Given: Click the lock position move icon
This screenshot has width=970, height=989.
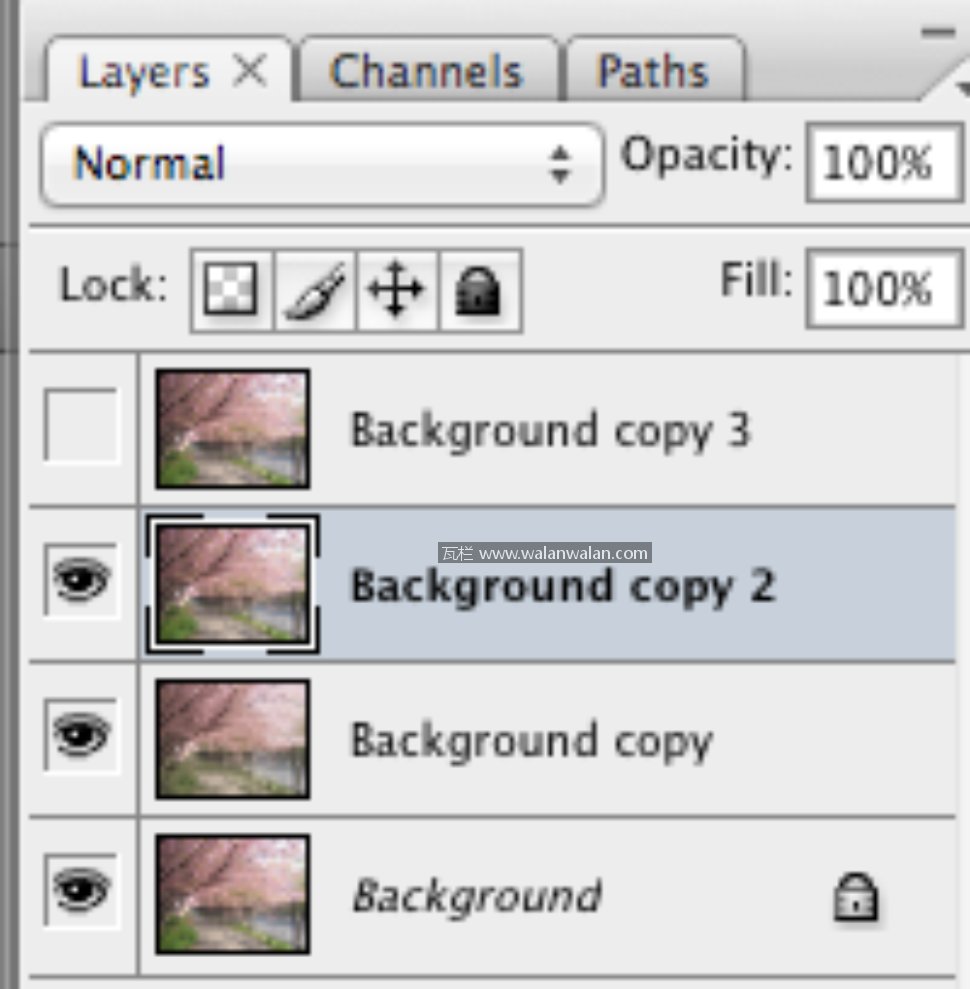Looking at the screenshot, I should [396, 290].
